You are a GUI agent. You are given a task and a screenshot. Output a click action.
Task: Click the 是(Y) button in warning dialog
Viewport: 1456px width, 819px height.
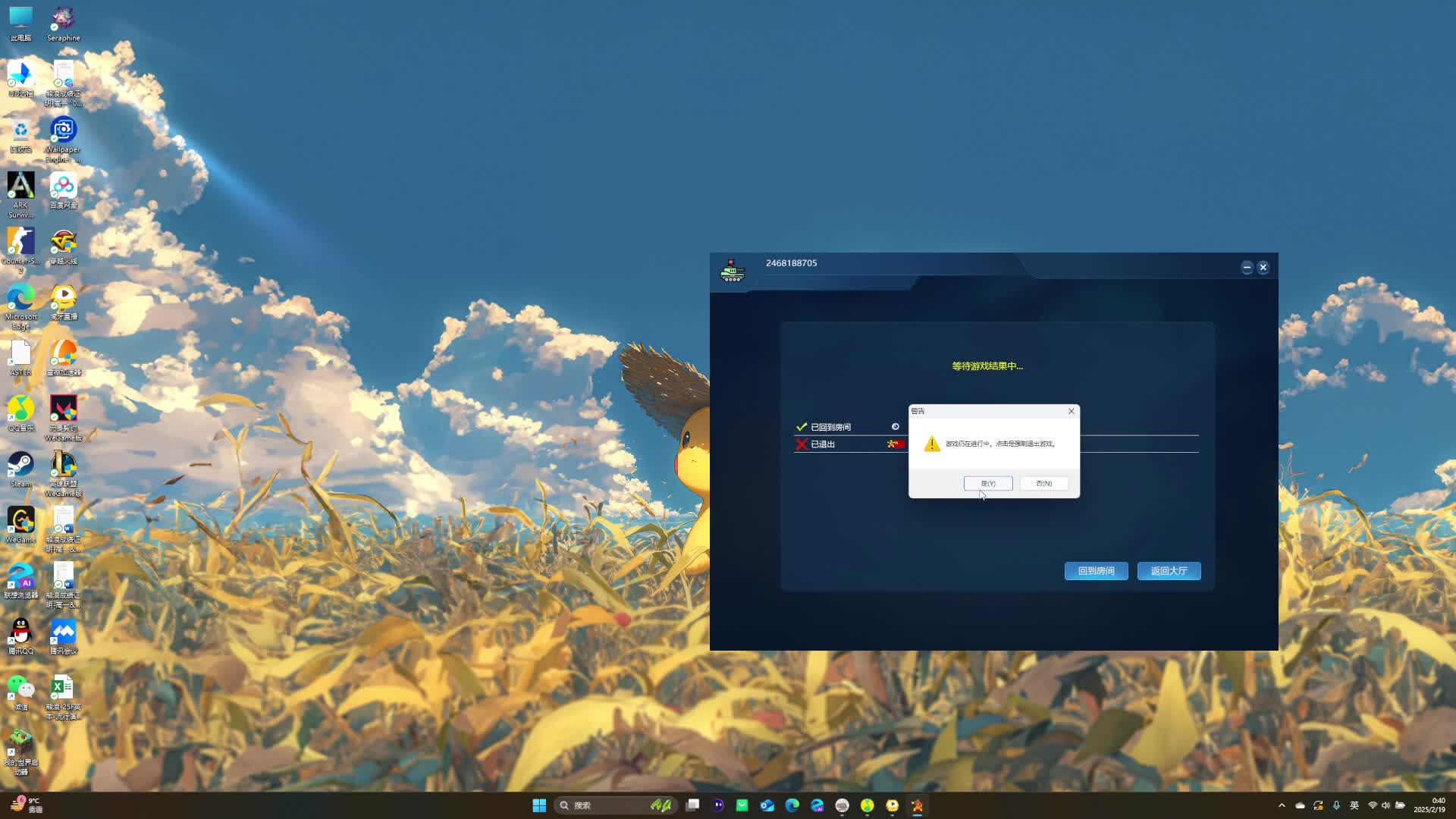pyautogui.click(x=987, y=483)
